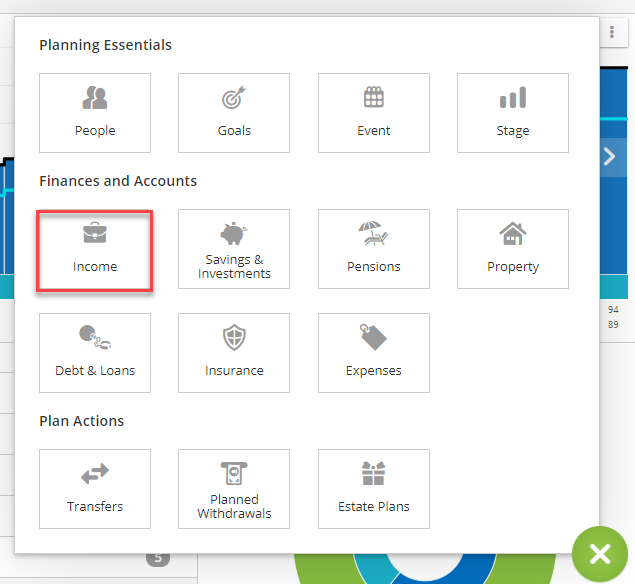Choose the Stage bar-chart tile
Screen dimensions: 635x584
pos(513,113)
